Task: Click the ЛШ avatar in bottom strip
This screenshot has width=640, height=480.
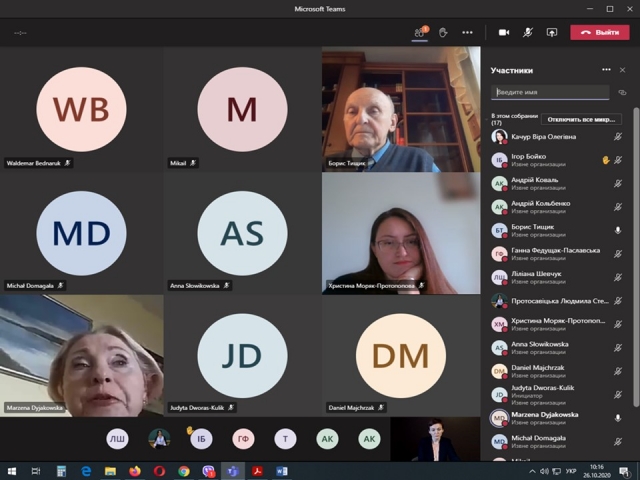Action: 118,438
